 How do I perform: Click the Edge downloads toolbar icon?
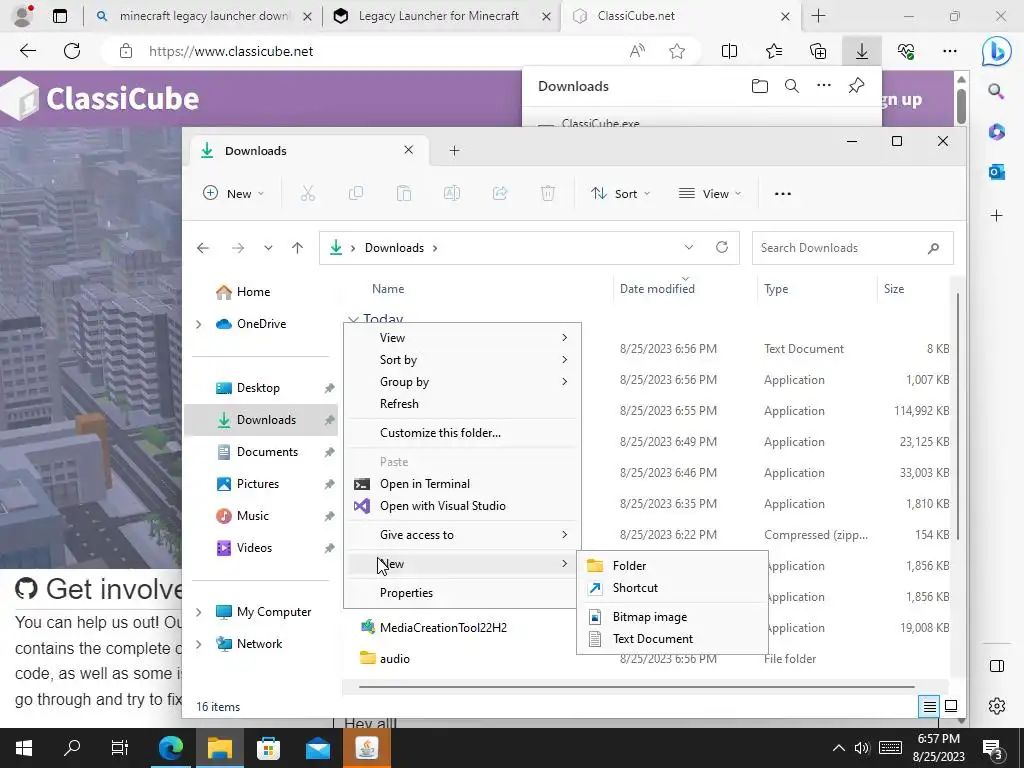(862, 51)
